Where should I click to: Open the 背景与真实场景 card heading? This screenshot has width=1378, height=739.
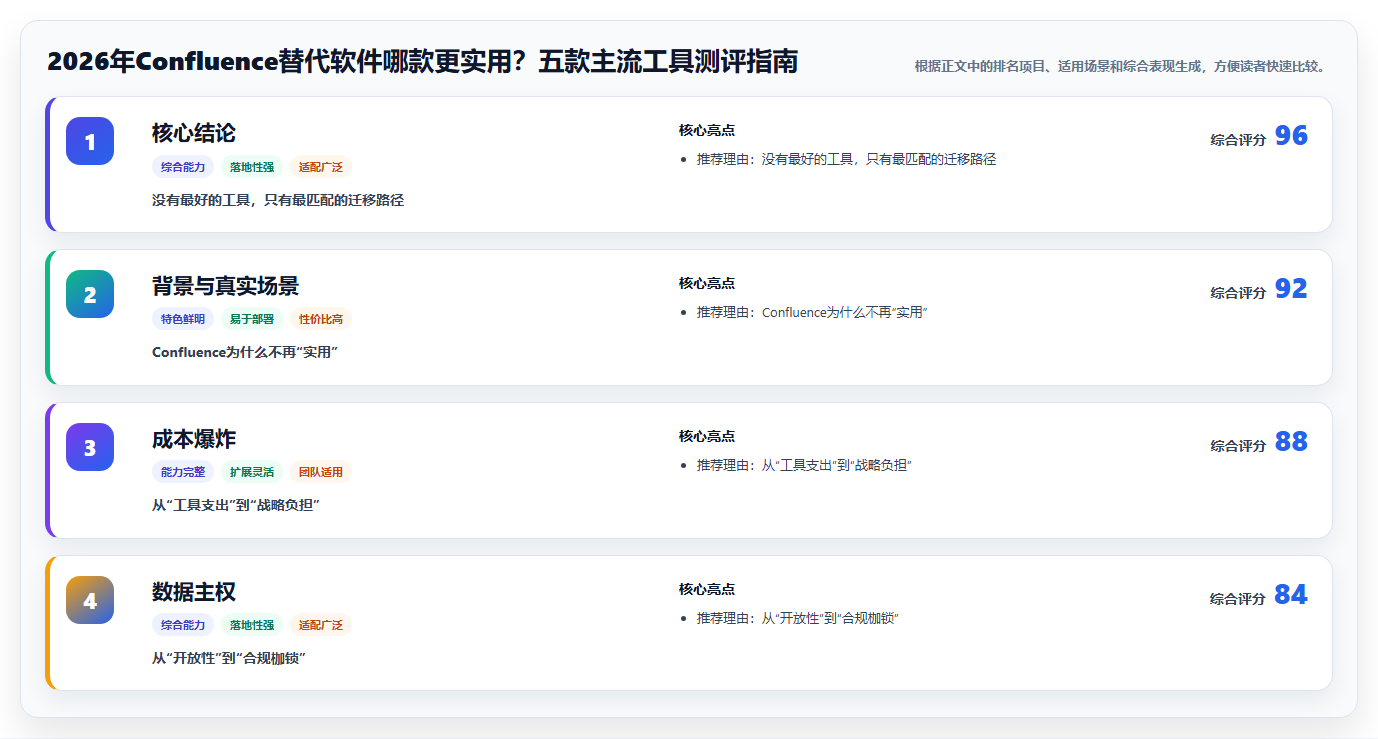225,286
